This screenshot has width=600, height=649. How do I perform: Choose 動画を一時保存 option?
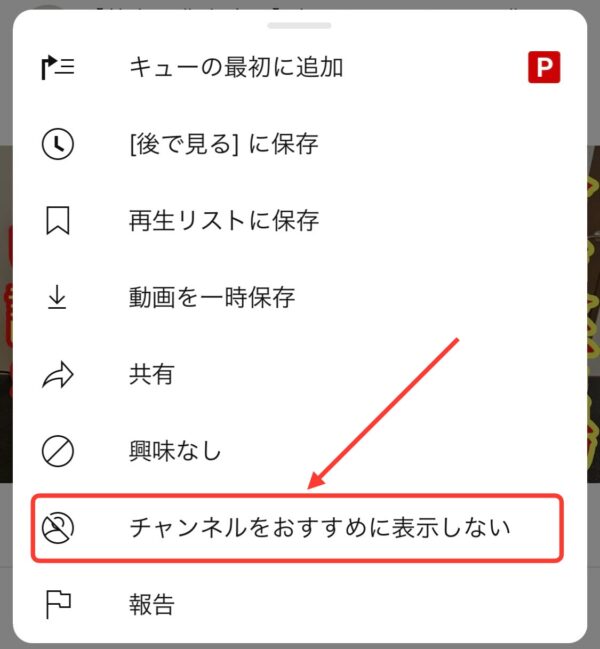click(299, 297)
